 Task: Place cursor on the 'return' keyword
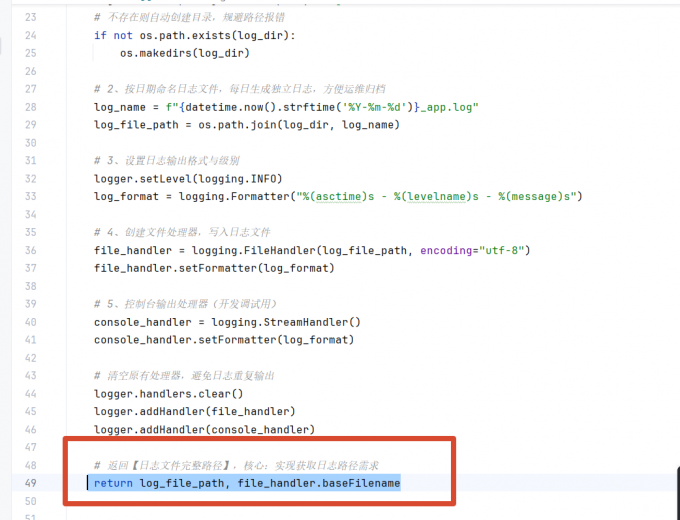pos(113,483)
